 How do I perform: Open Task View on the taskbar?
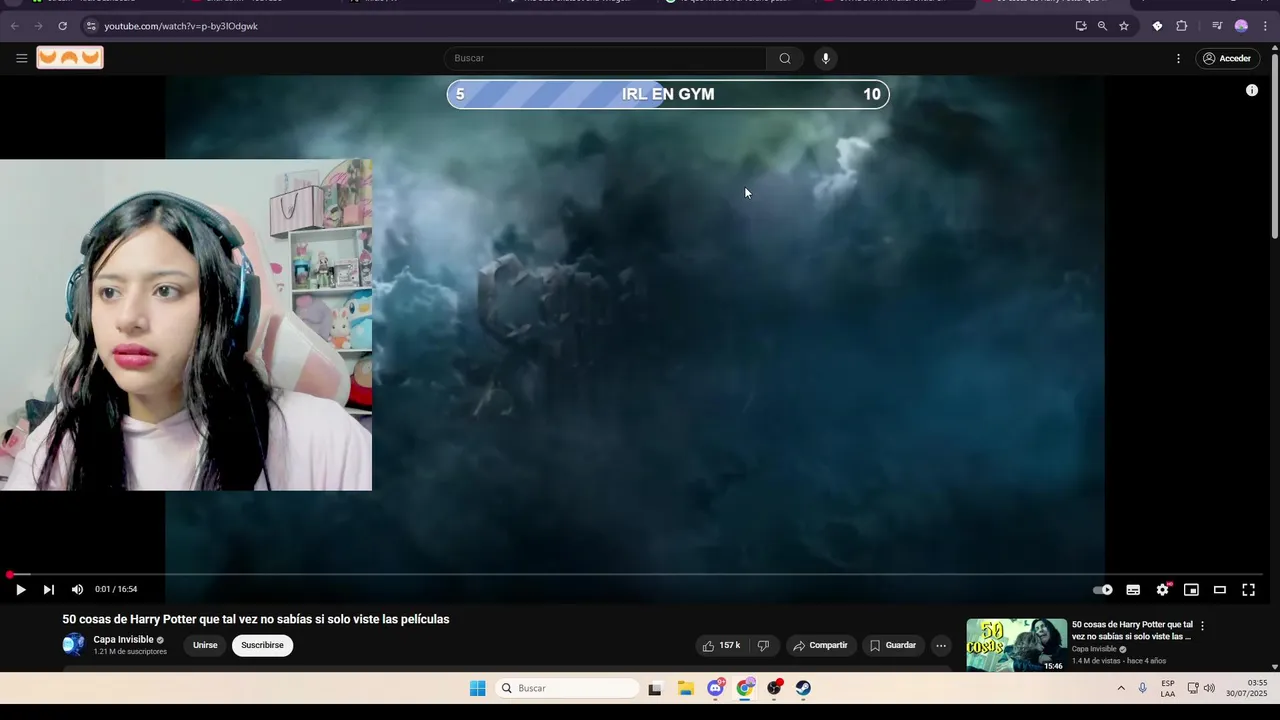pos(655,688)
